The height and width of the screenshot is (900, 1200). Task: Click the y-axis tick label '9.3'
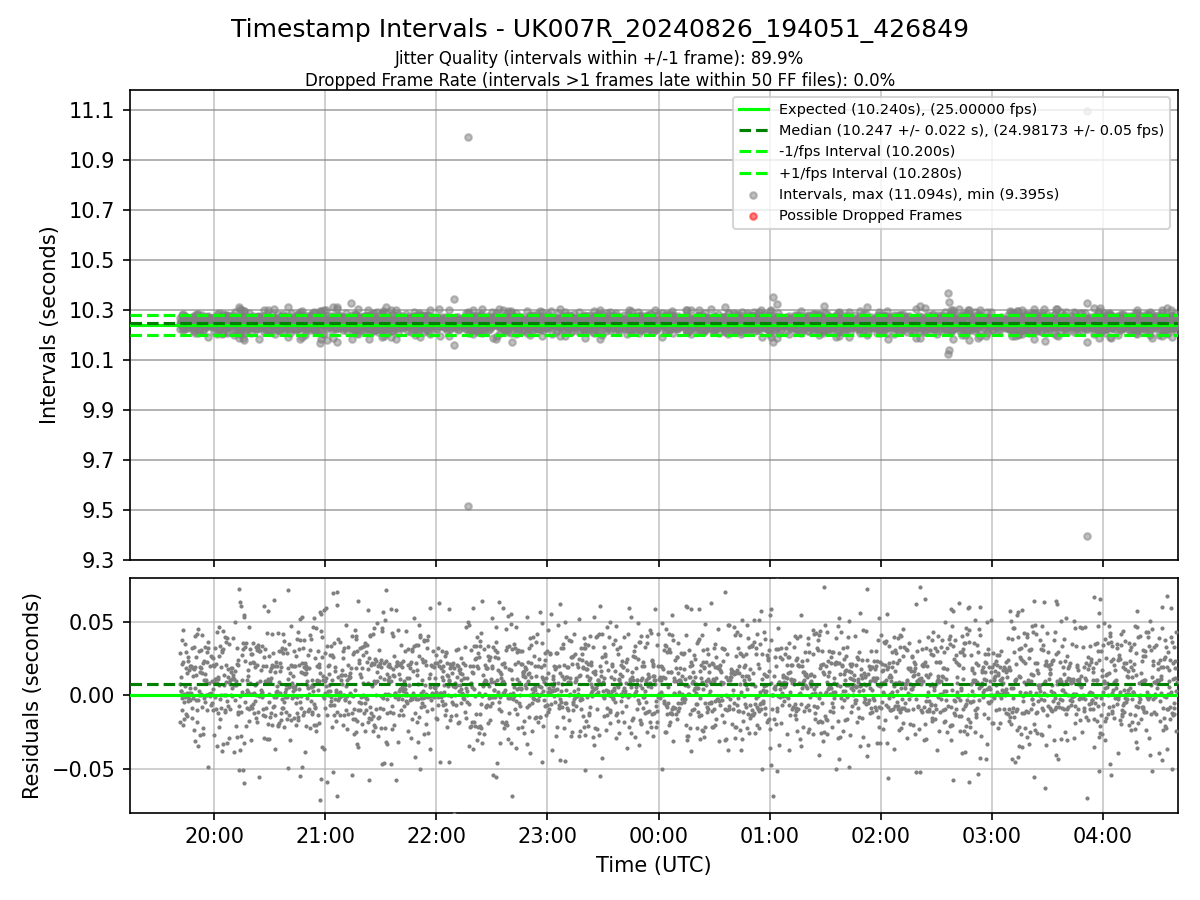click(96, 560)
